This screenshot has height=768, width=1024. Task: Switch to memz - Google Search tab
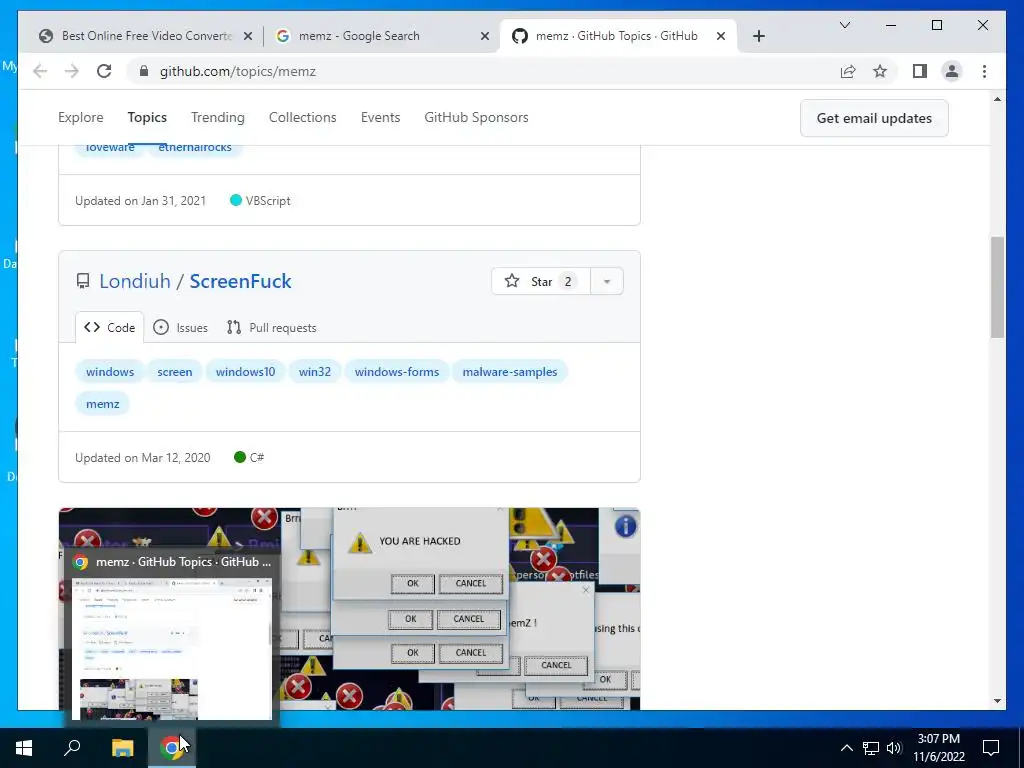[382, 36]
